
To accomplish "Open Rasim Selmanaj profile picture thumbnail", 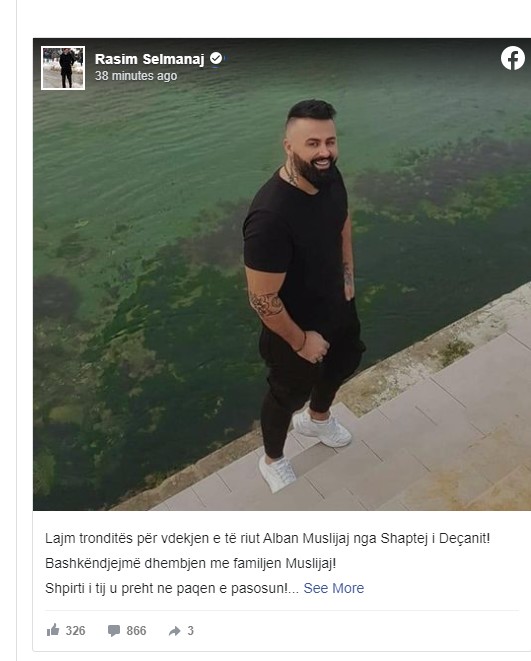I will click(63, 68).
